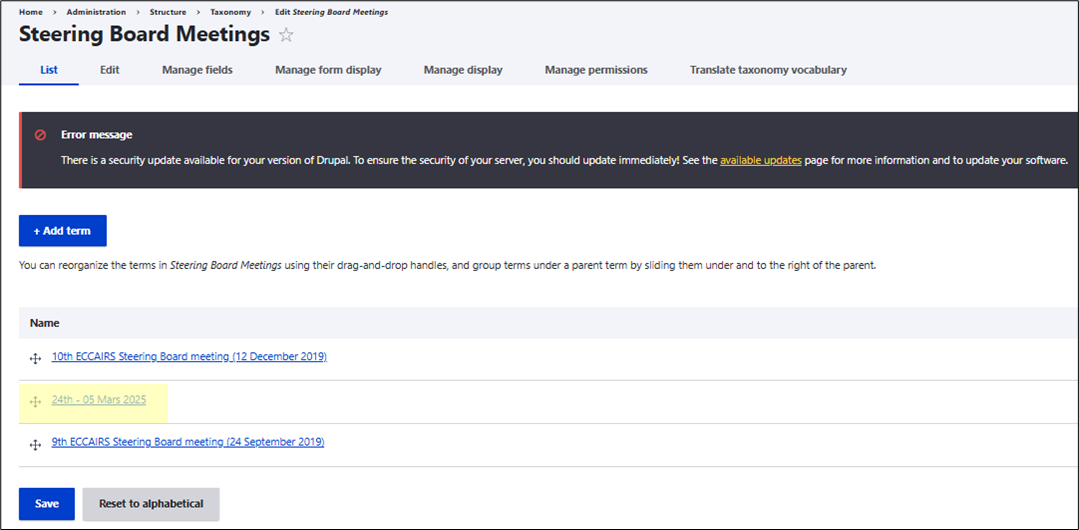Select the Manage display tab
This screenshot has width=1079, height=530.
[x=463, y=70]
